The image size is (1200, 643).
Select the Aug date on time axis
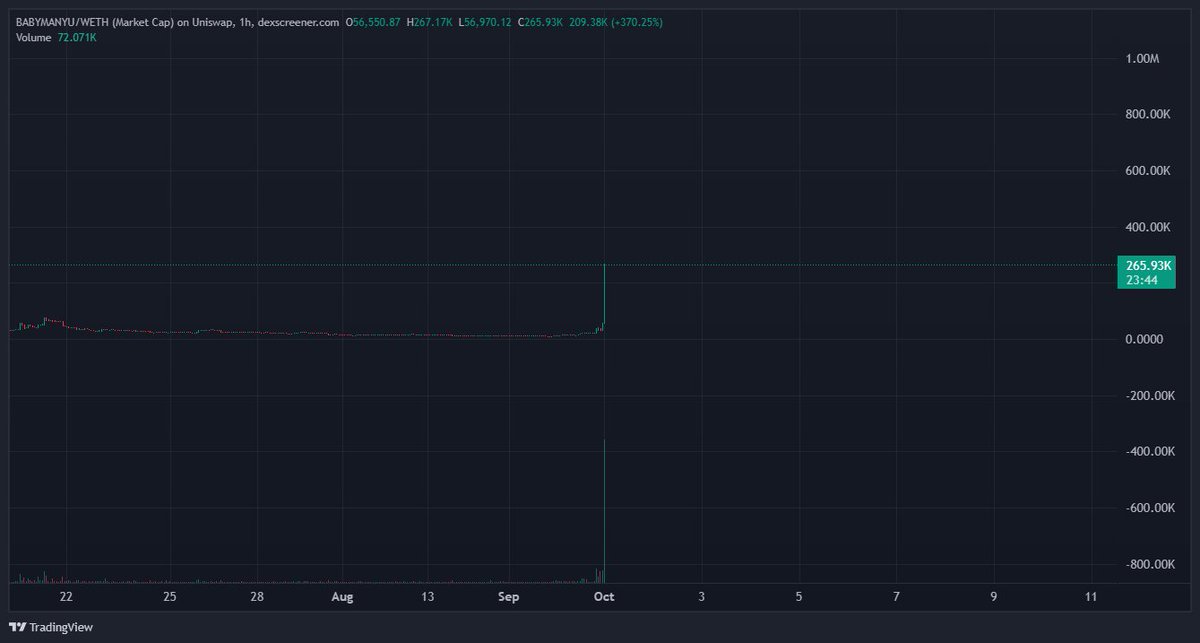coord(343,597)
